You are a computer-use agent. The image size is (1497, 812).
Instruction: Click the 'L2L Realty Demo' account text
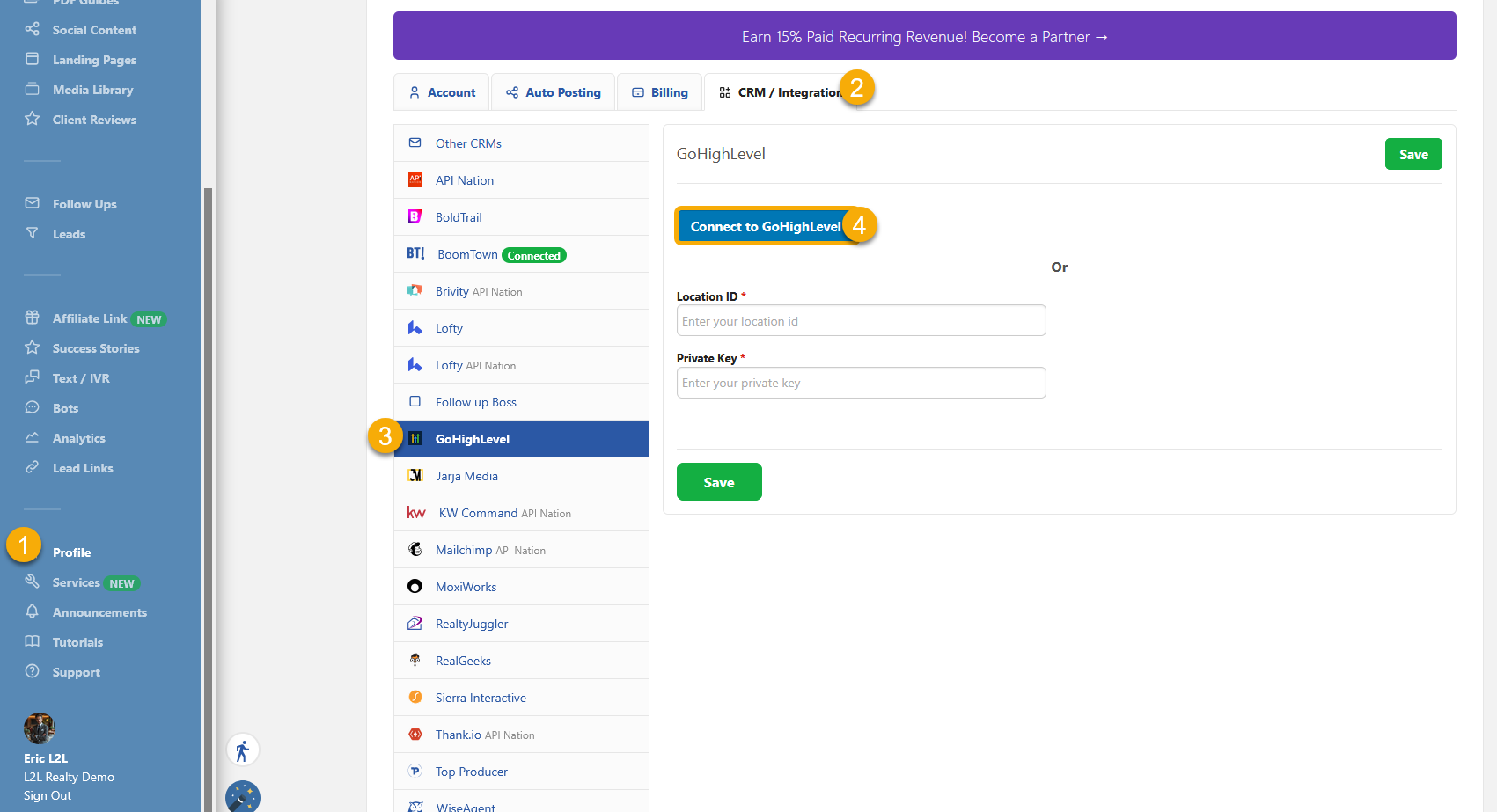click(x=69, y=777)
